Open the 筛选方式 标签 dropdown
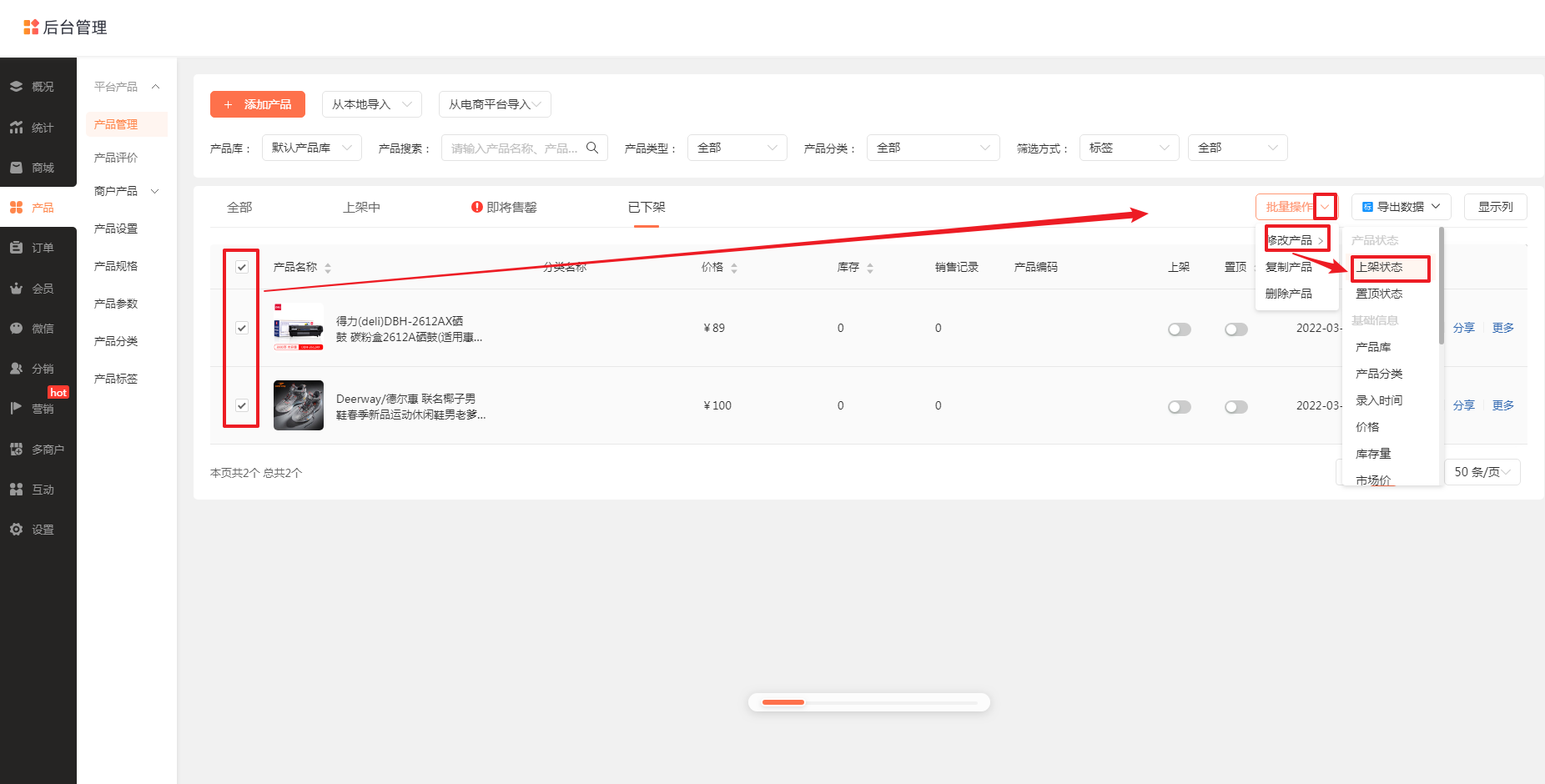The image size is (1545, 784). pos(1130,148)
